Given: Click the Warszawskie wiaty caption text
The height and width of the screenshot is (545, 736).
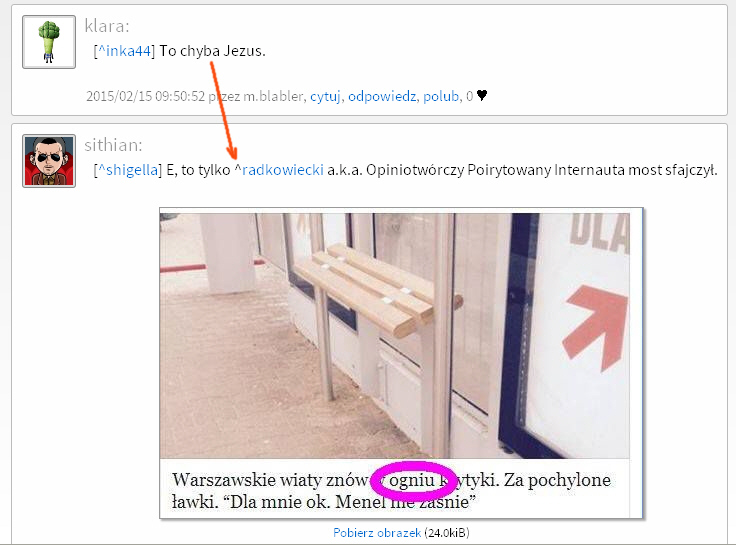Looking at the screenshot, I should tap(391, 491).
